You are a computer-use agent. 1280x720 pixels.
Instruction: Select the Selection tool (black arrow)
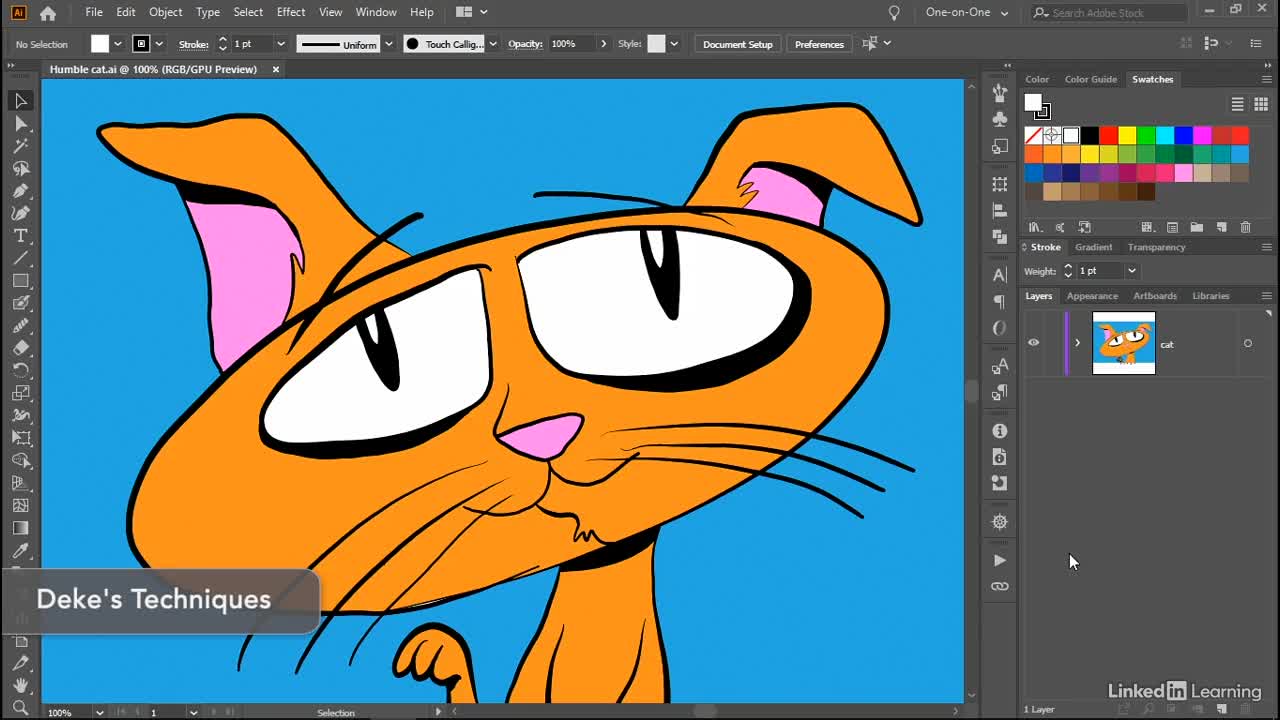20,101
